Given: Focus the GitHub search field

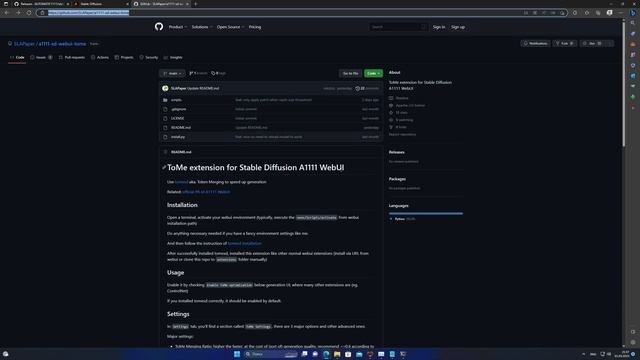Looking at the screenshot, I should 398,27.
